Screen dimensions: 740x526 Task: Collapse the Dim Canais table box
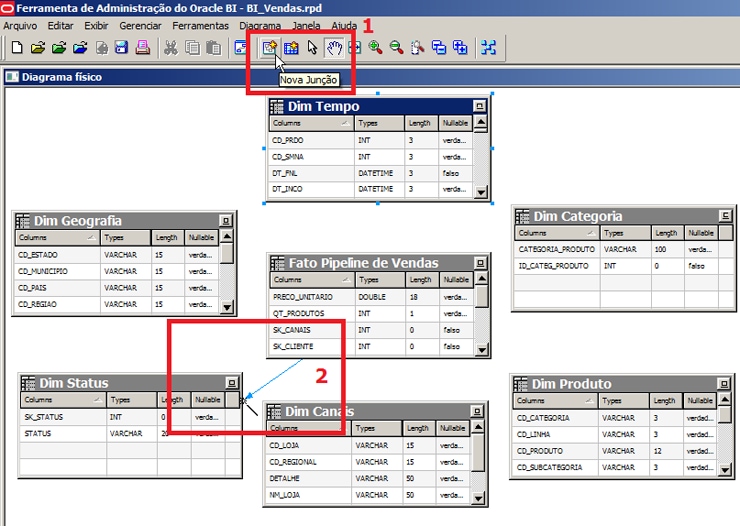coord(477,411)
